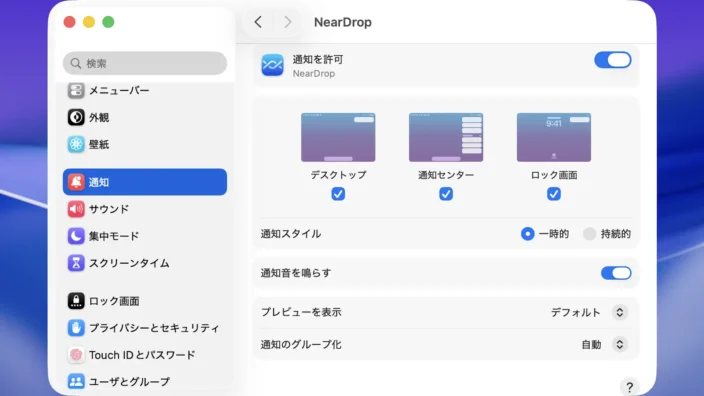The height and width of the screenshot is (396, 704).
Task: Uncheck the ロック画面 notification checkbox
Action: click(554, 194)
